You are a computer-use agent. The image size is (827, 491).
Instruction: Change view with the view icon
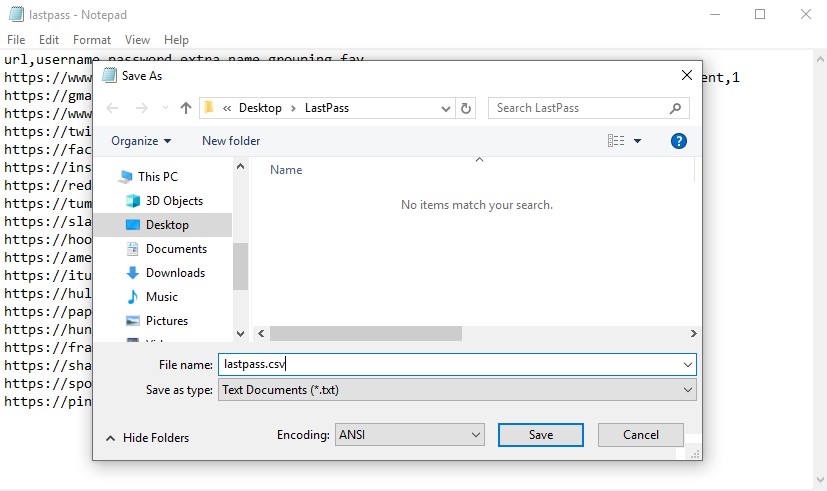click(x=616, y=141)
